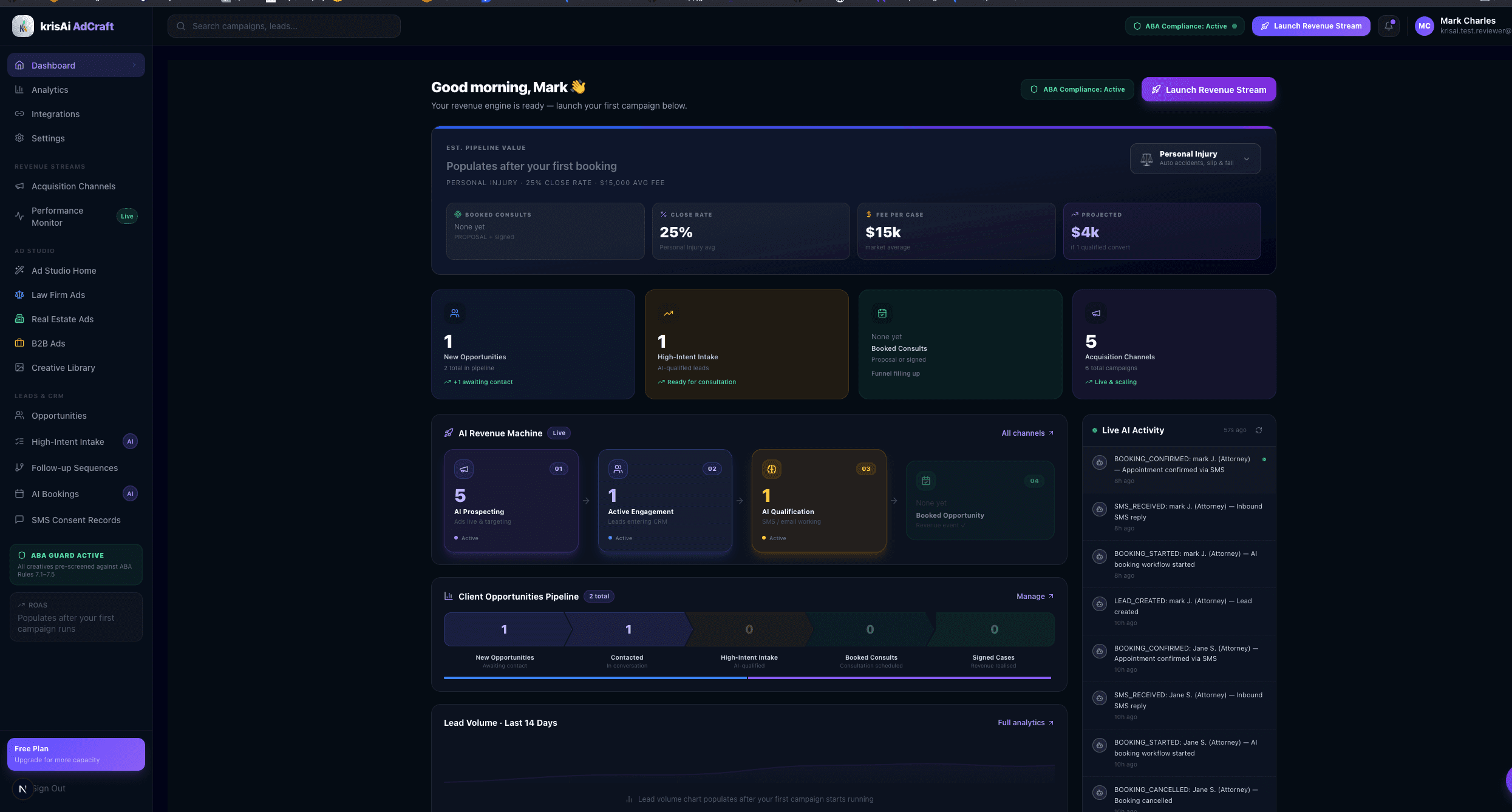The width and height of the screenshot is (1512, 812).
Task: Click the Booked Consults card calendar icon
Action: click(882, 313)
